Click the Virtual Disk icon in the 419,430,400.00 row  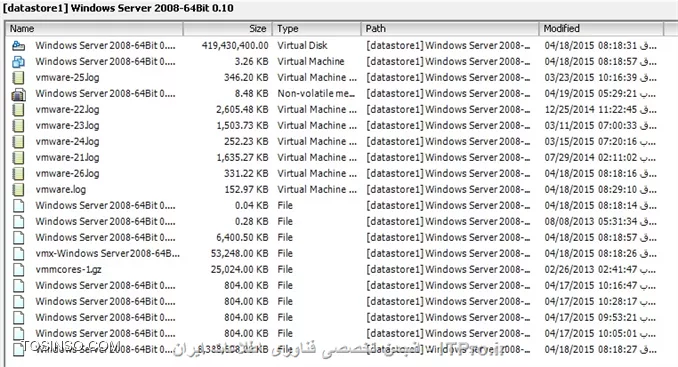point(18,45)
